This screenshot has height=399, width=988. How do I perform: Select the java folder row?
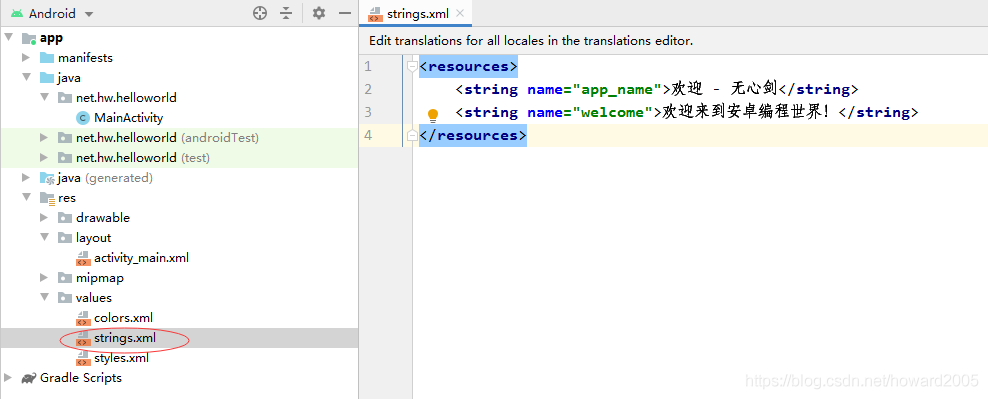[179, 78]
